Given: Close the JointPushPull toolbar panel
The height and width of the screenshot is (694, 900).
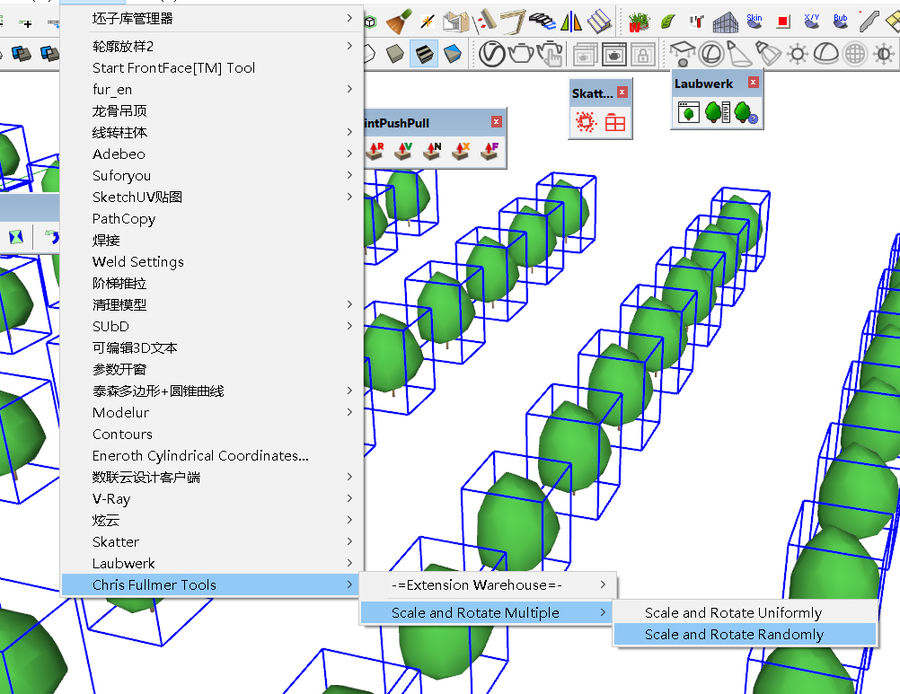Looking at the screenshot, I should pyautogui.click(x=496, y=122).
